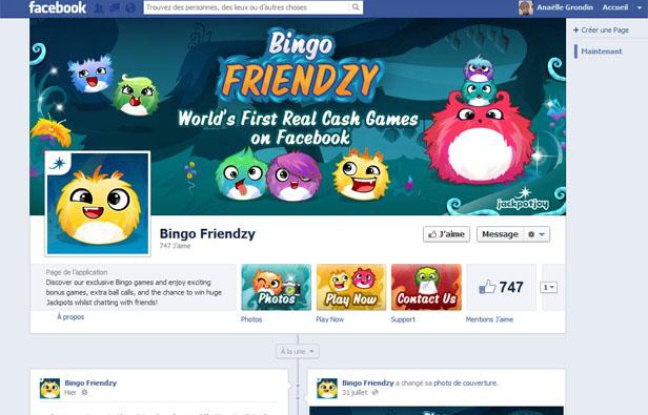Click the Message button
Viewport: 648px width, 415px height.
pyautogui.click(x=500, y=234)
